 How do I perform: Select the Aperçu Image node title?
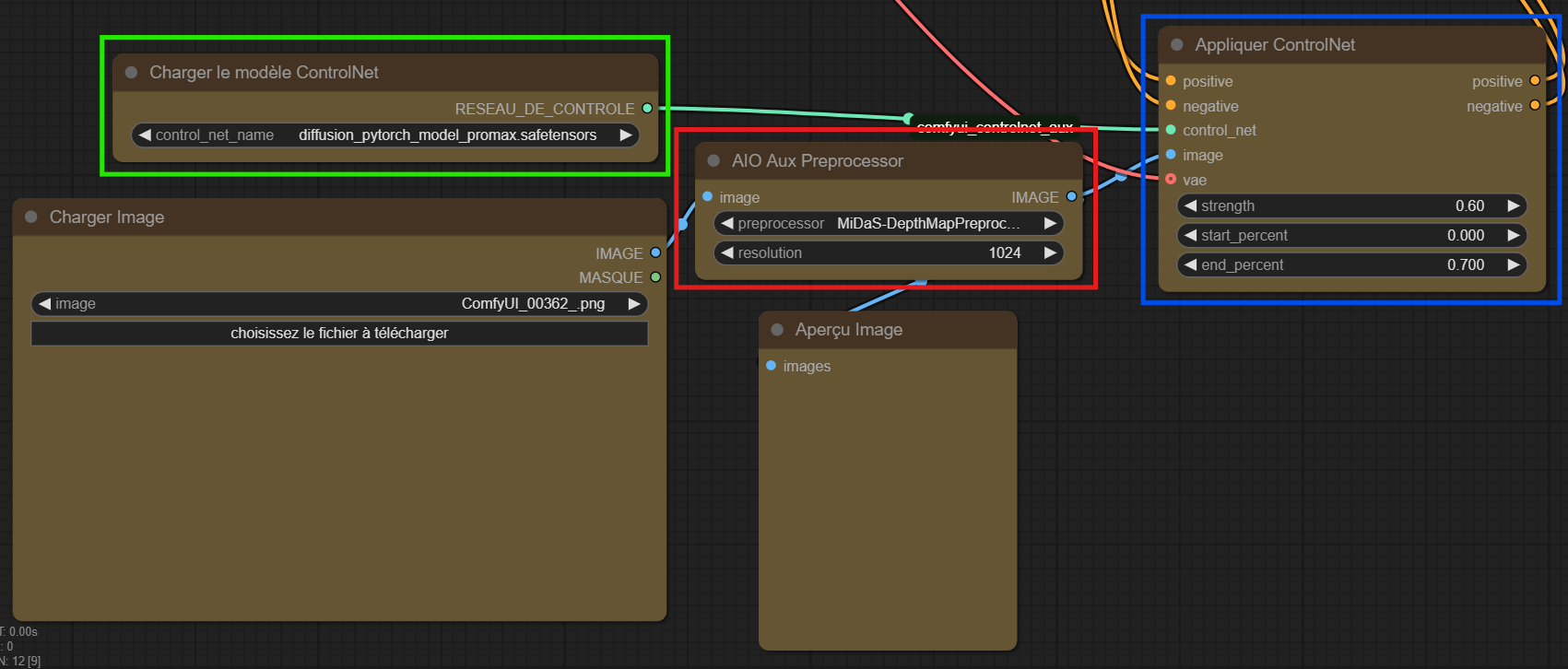848,330
